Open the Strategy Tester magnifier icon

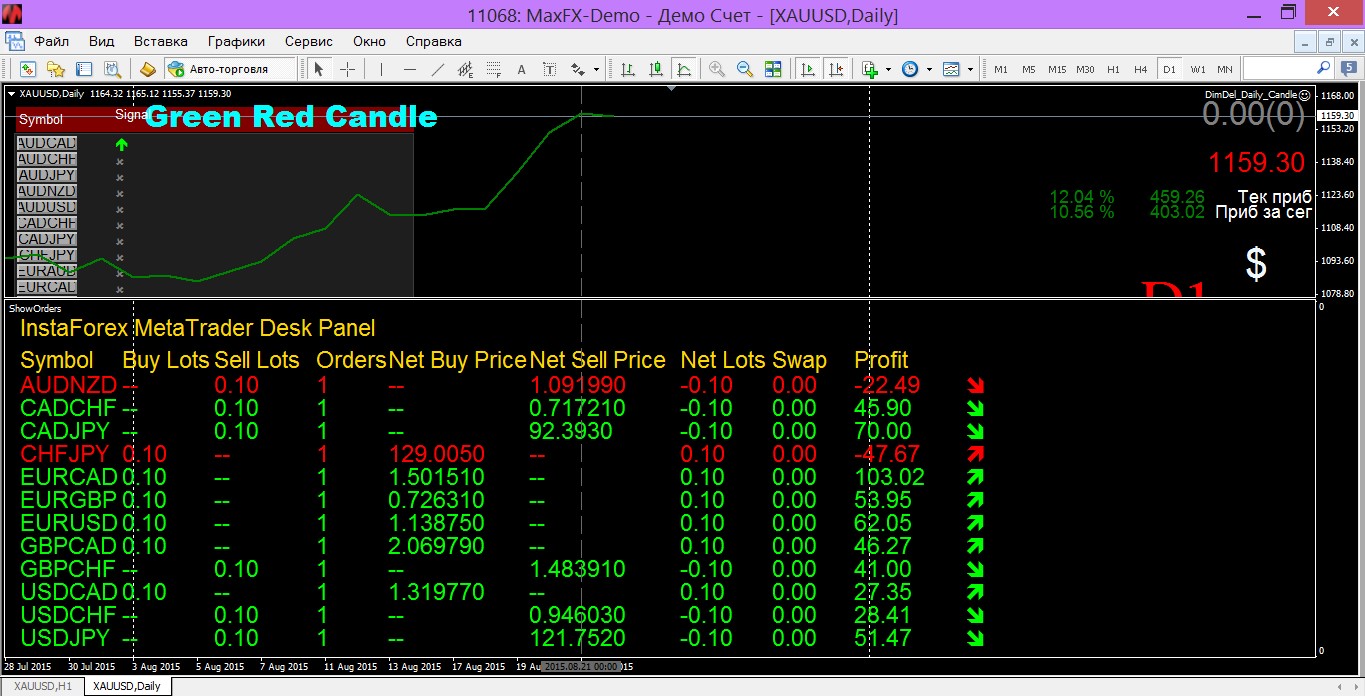(x=112, y=69)
